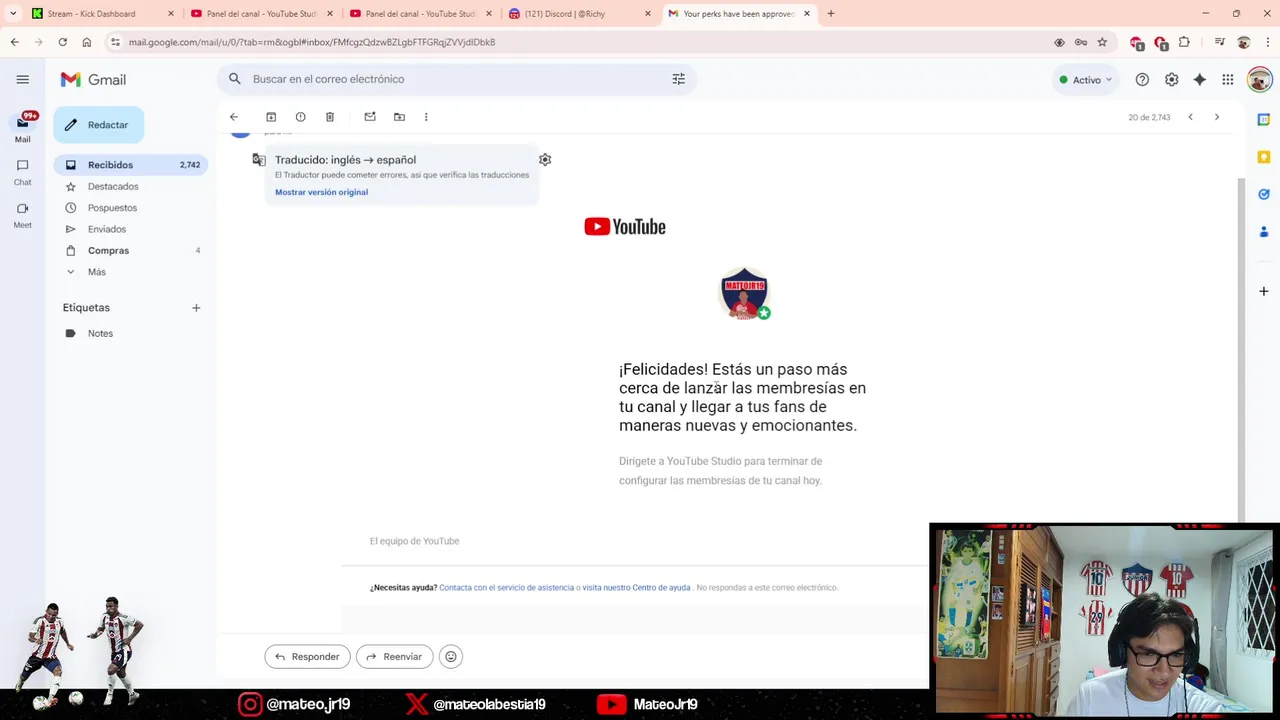
Task: Click the YouTube logo in email
Action: [625, 227]
